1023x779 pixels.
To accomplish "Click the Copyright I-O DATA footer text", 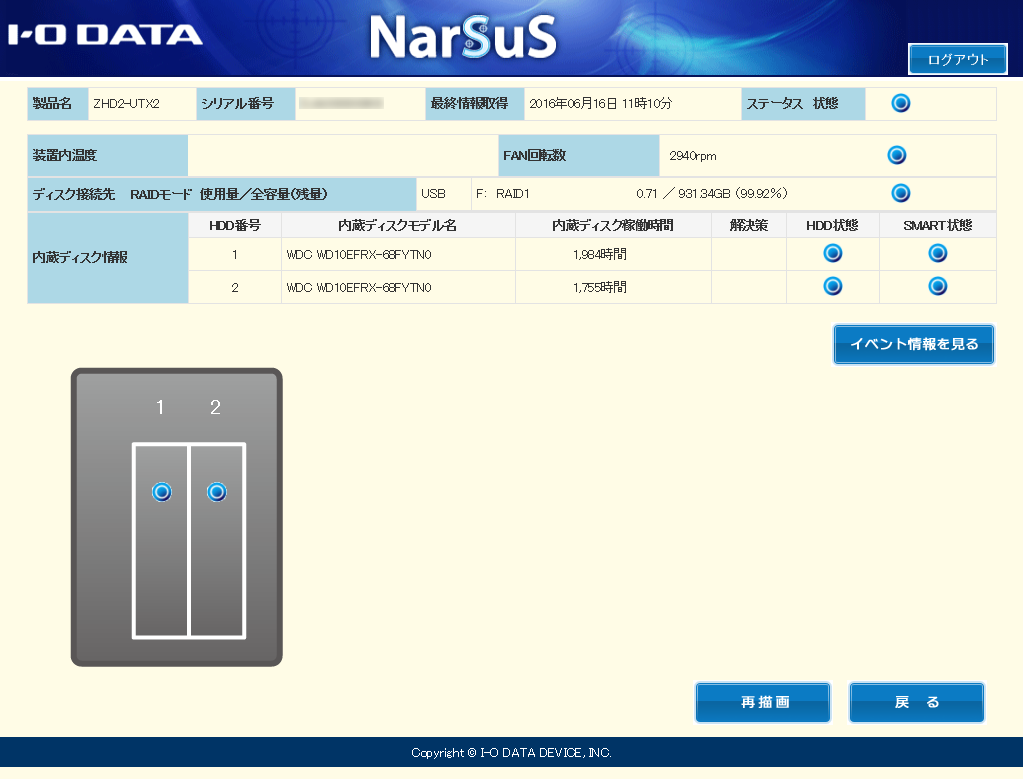I will 511,753.
